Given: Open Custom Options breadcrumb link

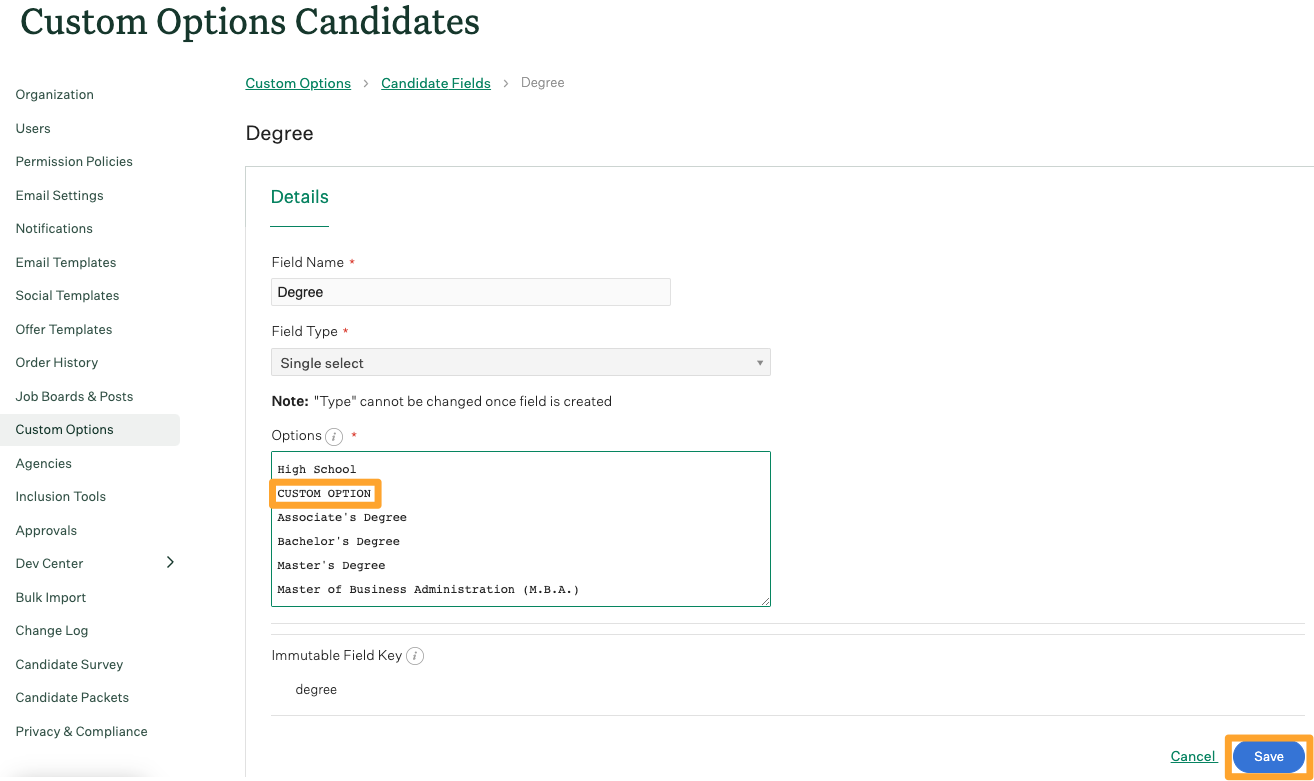Looking at the screenshot, I should [298, 83].
